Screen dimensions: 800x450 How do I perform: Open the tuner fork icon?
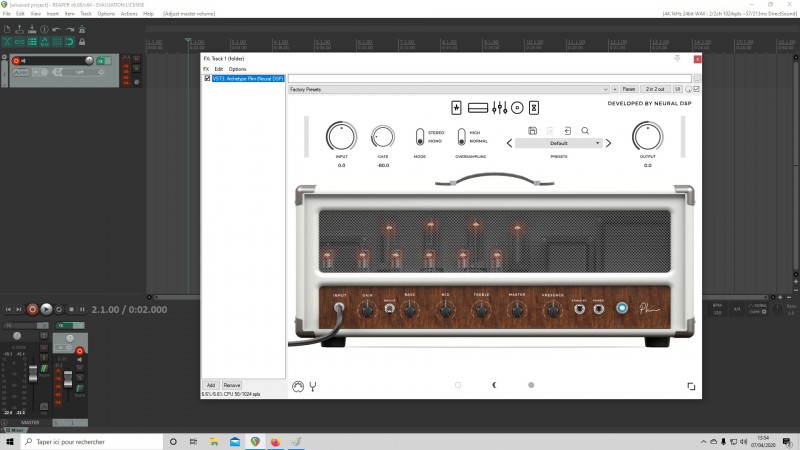[313, 385]
